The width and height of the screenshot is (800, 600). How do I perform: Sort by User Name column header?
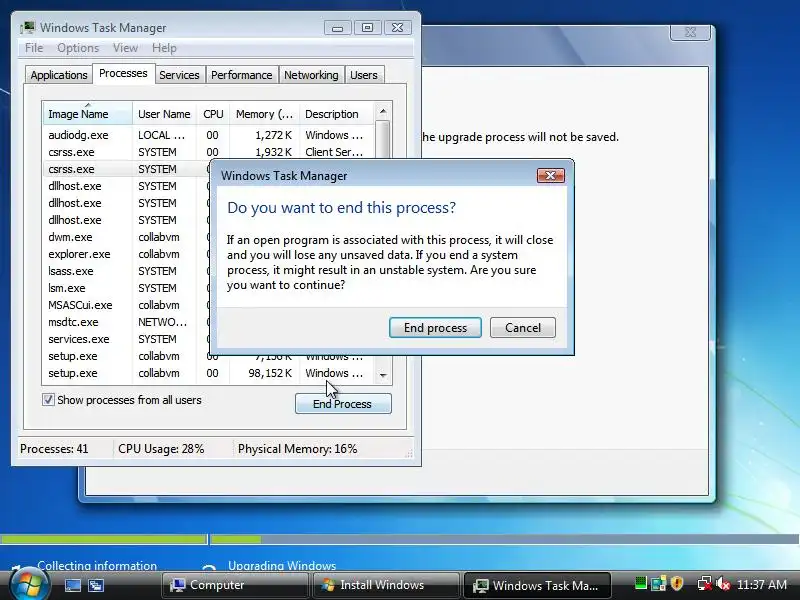point(164,114)
